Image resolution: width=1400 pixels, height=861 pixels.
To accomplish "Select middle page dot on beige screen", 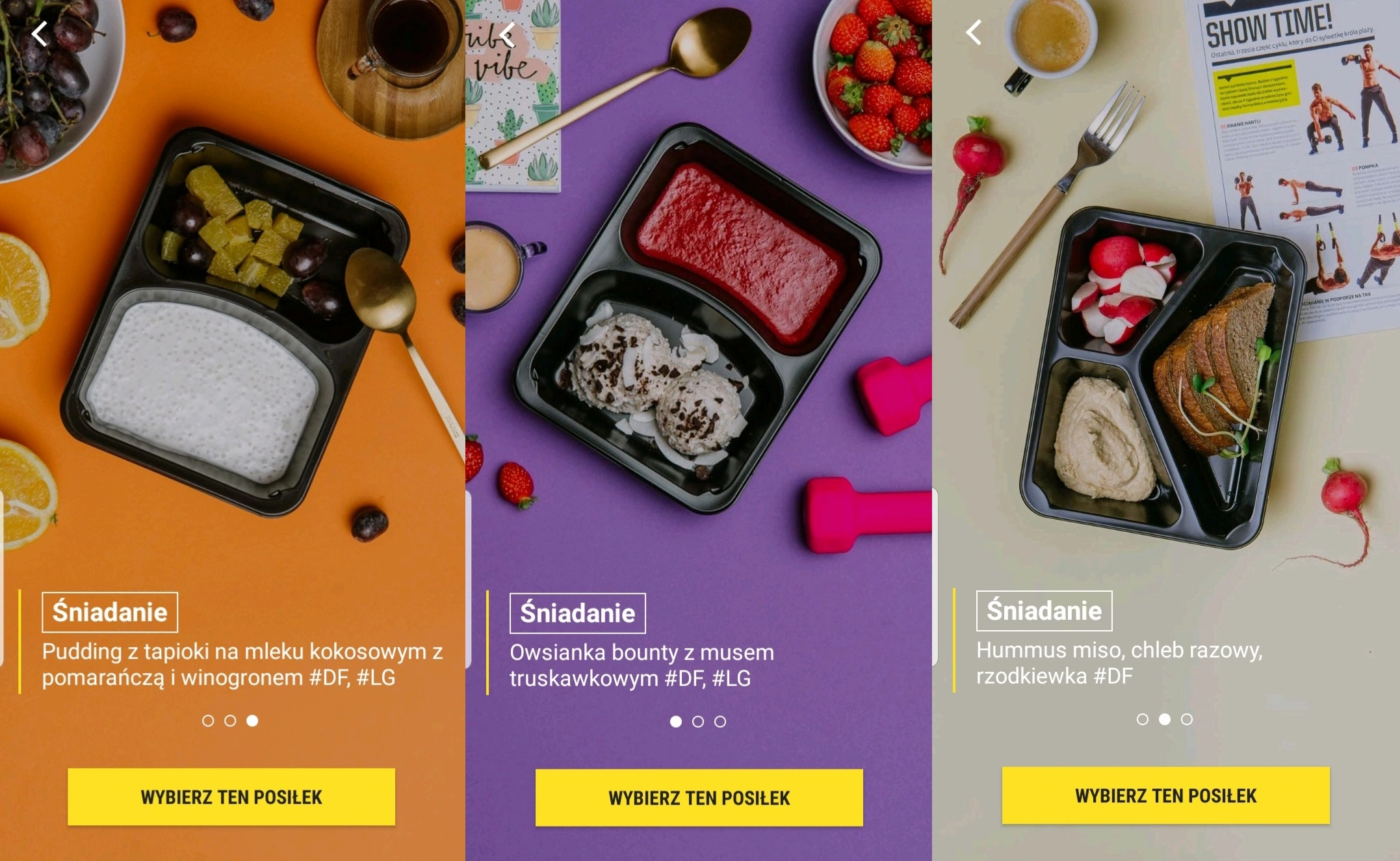I will pyautogui.click(x=1165, y=719).
